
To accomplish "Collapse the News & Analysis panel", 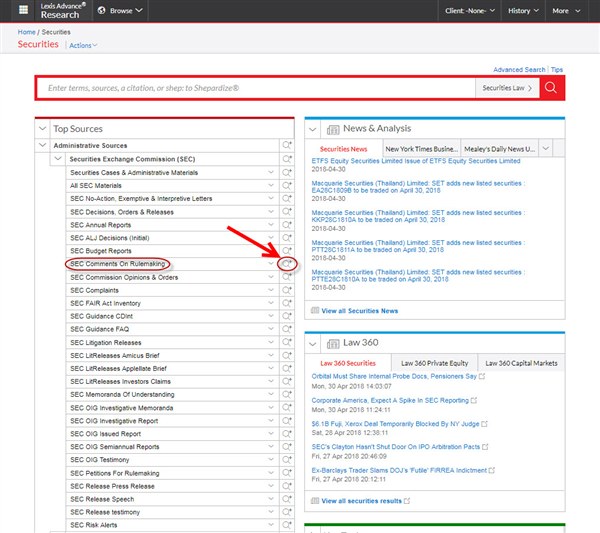I will 313,129.
